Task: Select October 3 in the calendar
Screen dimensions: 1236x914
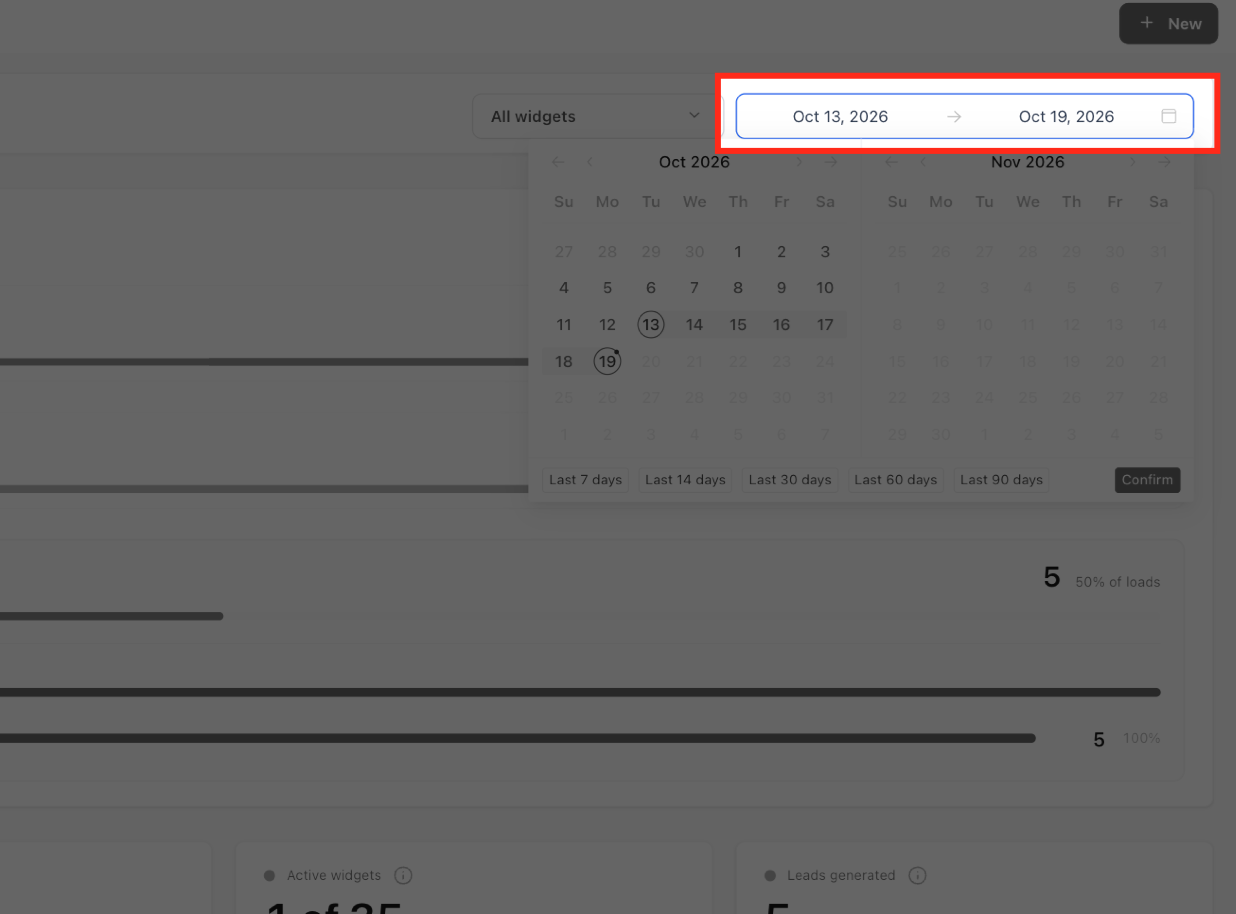Action: click(825, 252)
